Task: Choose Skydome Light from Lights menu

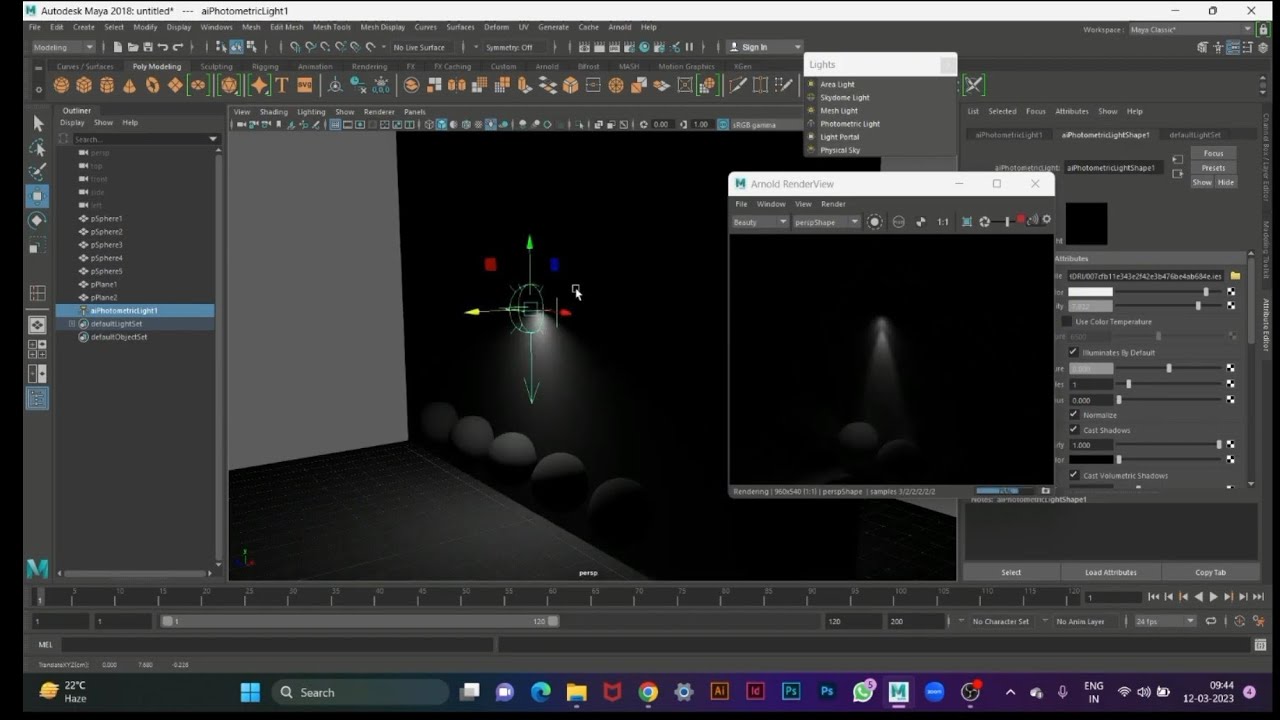Action: (x=845, y=98)
